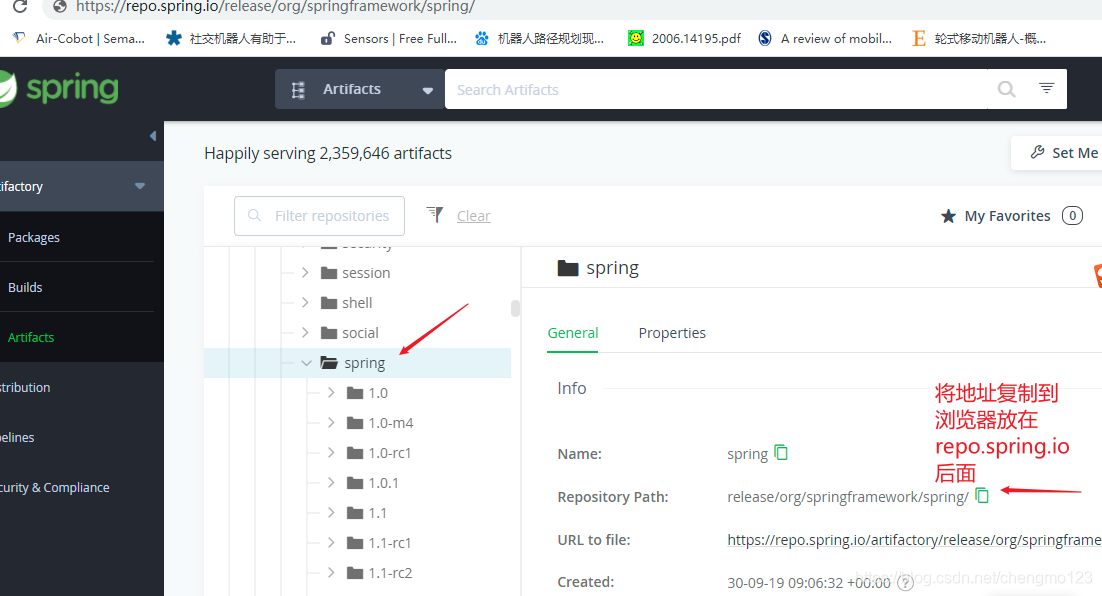The height and width of the screenshot is (596, 1102).
Task: Expand the 1.0-rc1 folder chevron
Action: 331,453
